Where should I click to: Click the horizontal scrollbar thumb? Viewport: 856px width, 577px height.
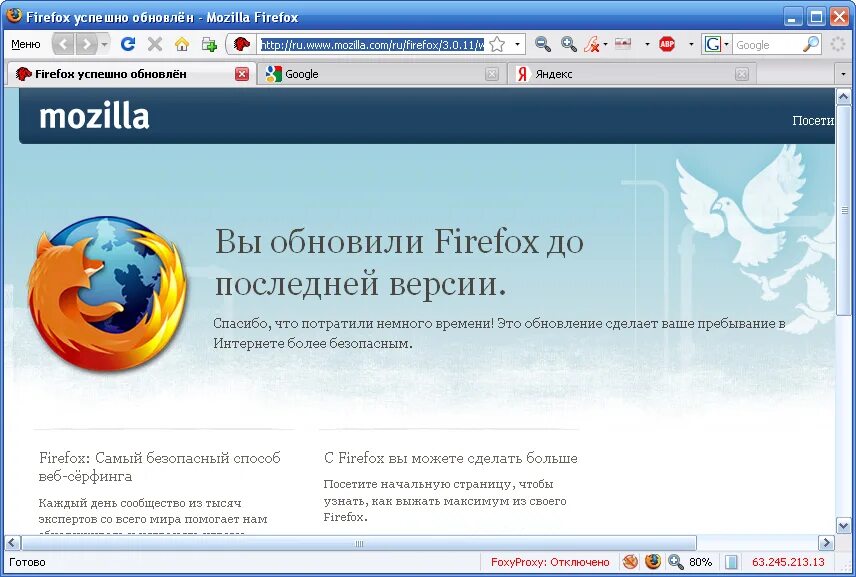[x=359, y=543]
